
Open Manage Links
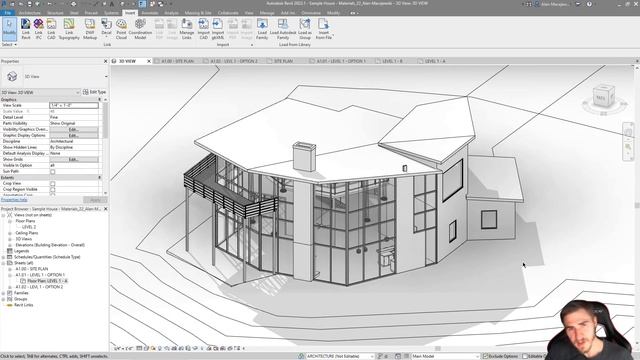[187, 29]
